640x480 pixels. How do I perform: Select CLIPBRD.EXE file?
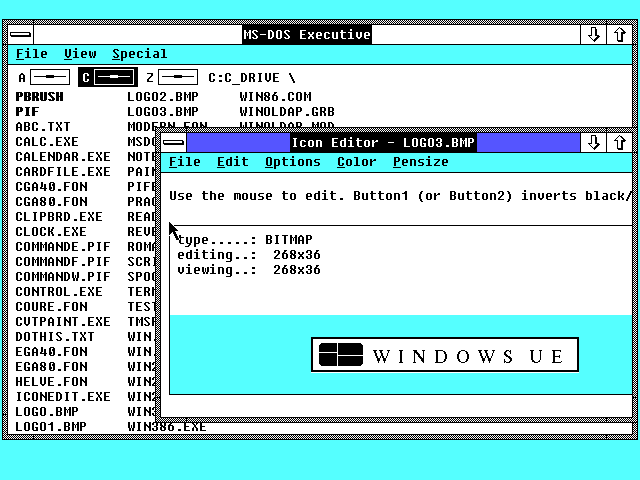[x=59, y=217]
